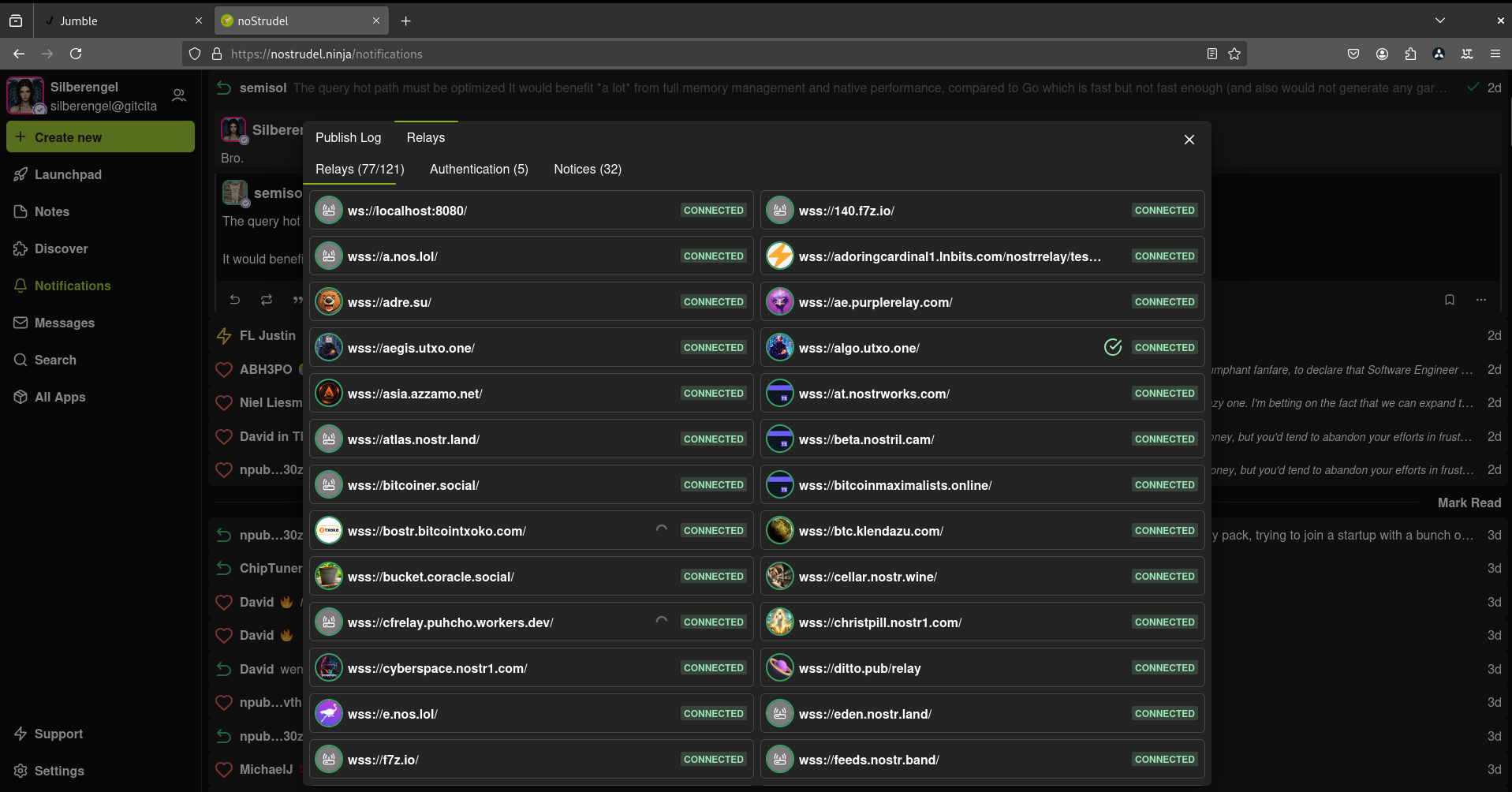Click the authenticated checkmark on algo.utxo.one
The height and width of the screenshot is (792, 1512).
click(x=1113, y=347)
